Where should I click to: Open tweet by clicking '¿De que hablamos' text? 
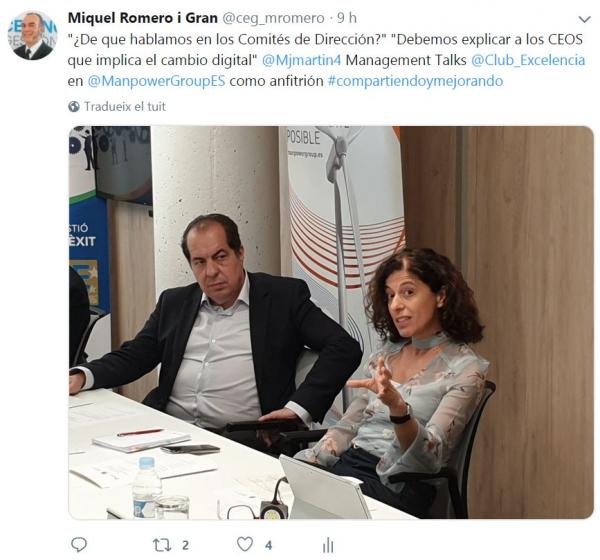point(126,40)
